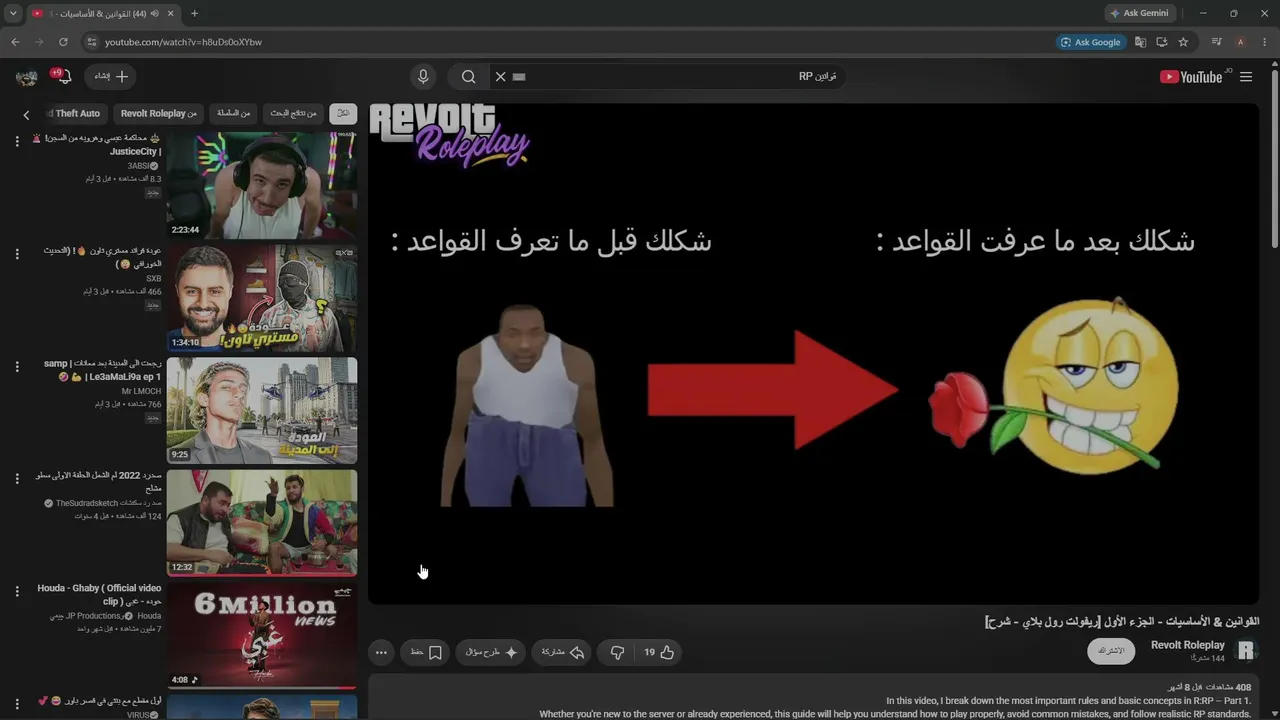The width and height of the screenshot is (1280, 720).
Task: Translate this page icon in address bar
Action: point(1140,42)
